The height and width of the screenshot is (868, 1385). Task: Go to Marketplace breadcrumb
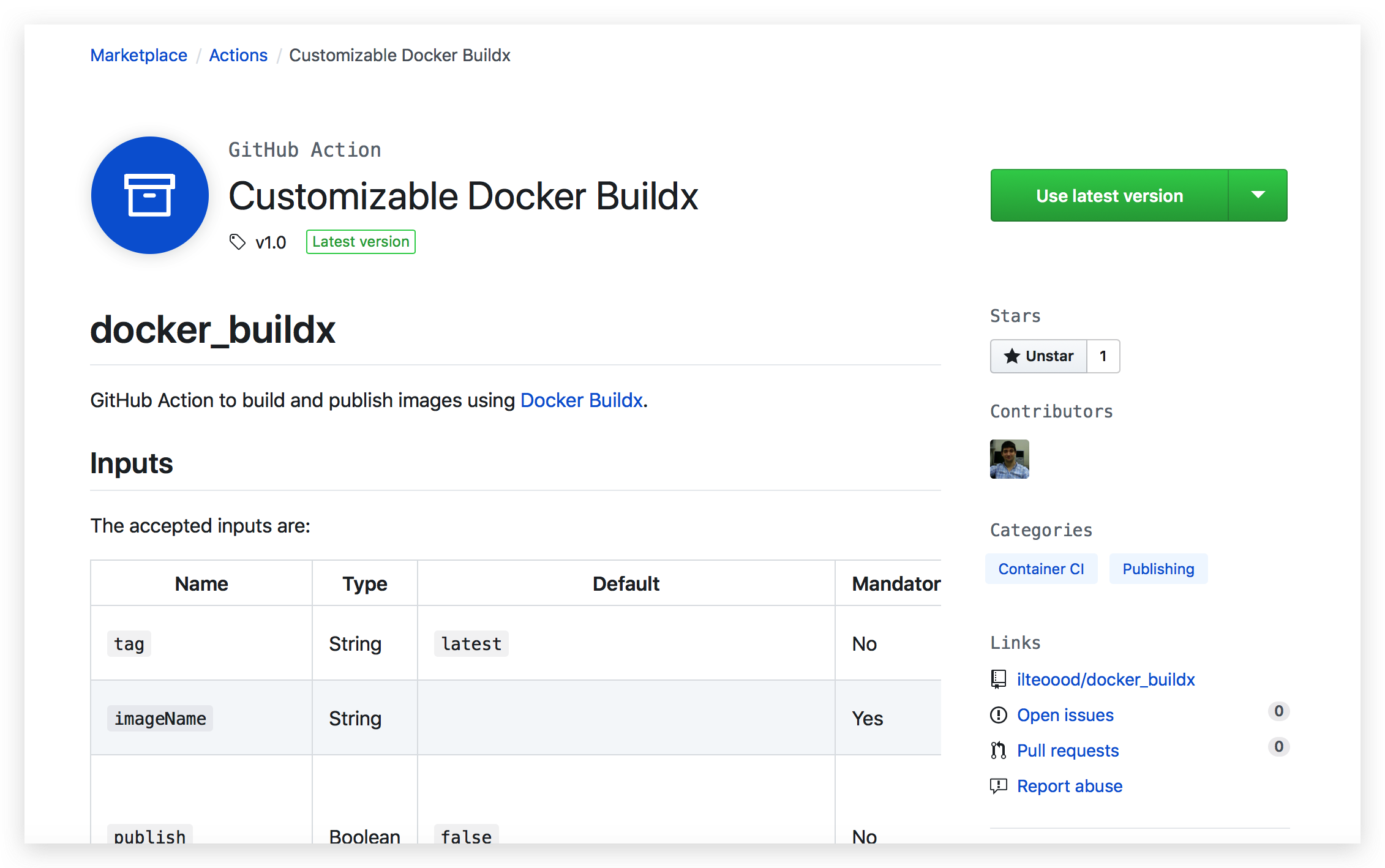(138, 55)
